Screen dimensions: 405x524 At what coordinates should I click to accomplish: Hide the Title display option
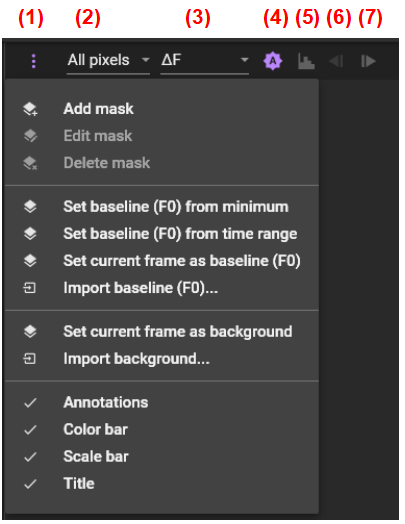[x=162, y=484]
